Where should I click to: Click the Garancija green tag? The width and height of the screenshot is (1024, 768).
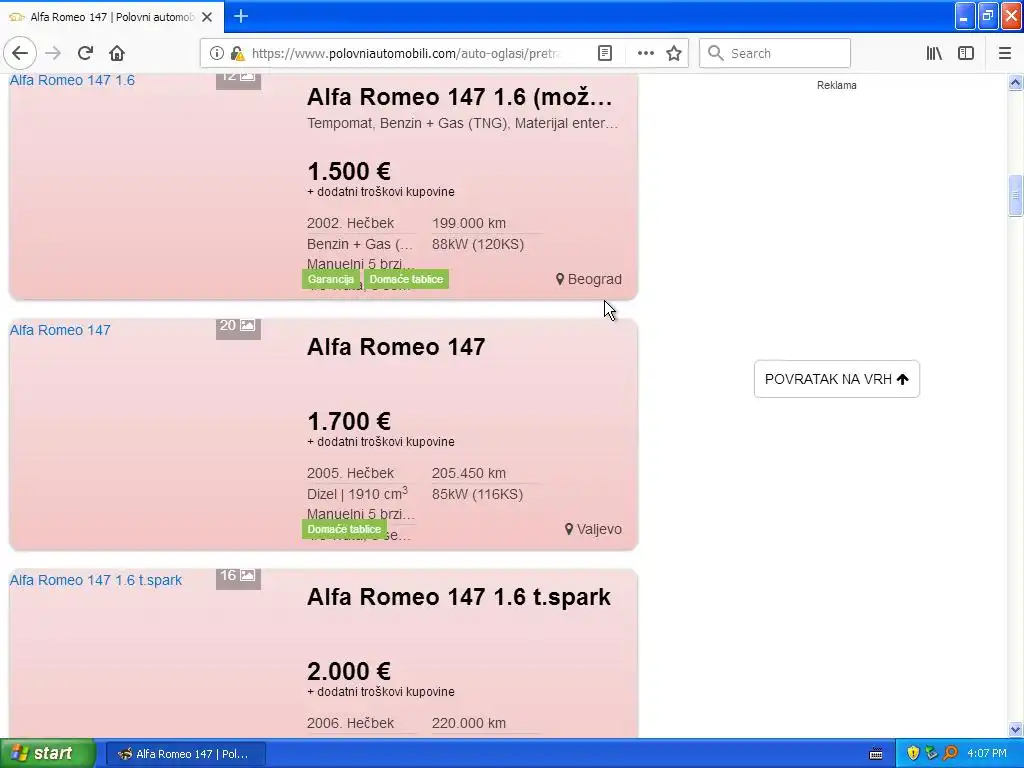[x=330, y=279]
